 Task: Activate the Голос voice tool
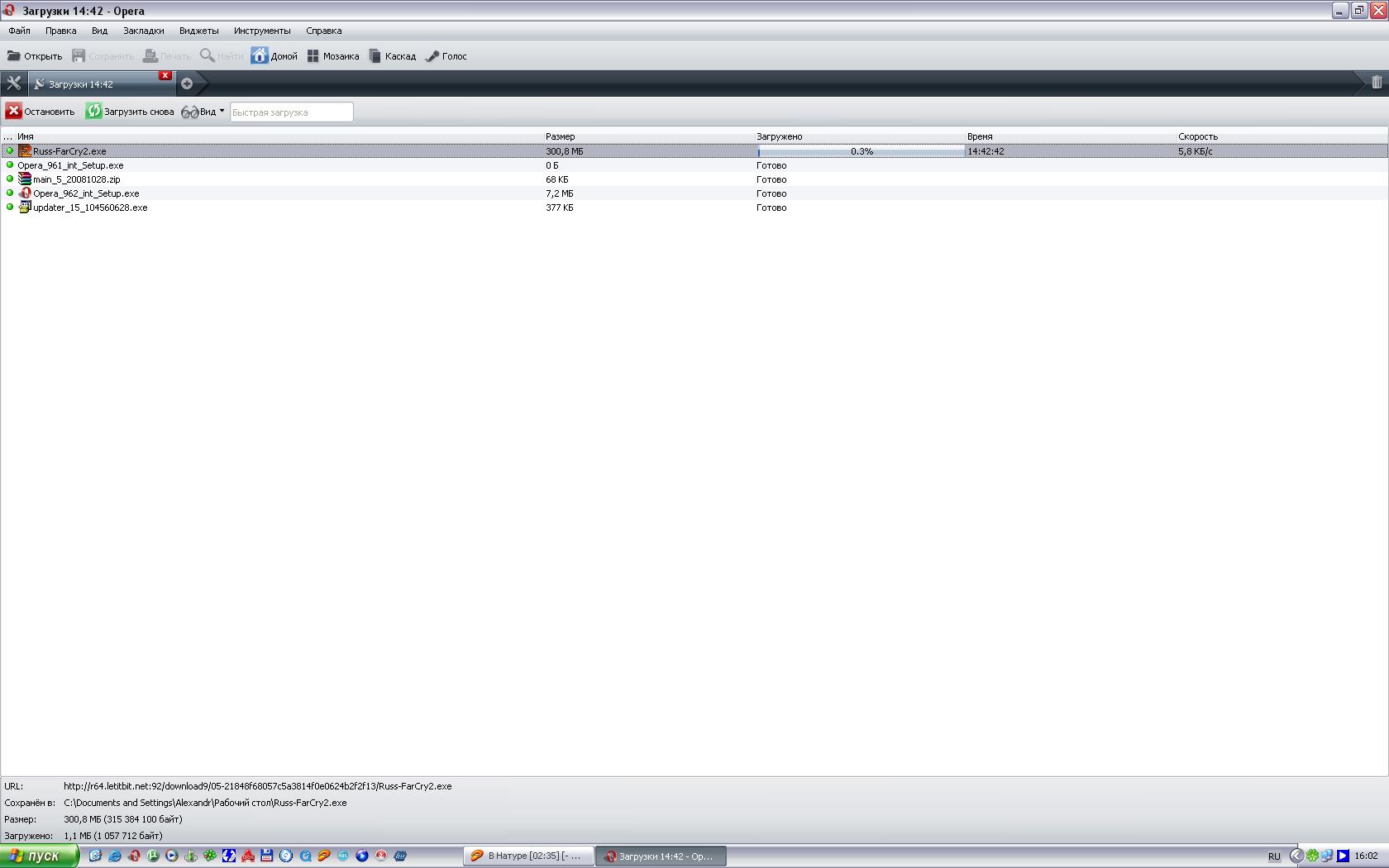tap(446, 56)
